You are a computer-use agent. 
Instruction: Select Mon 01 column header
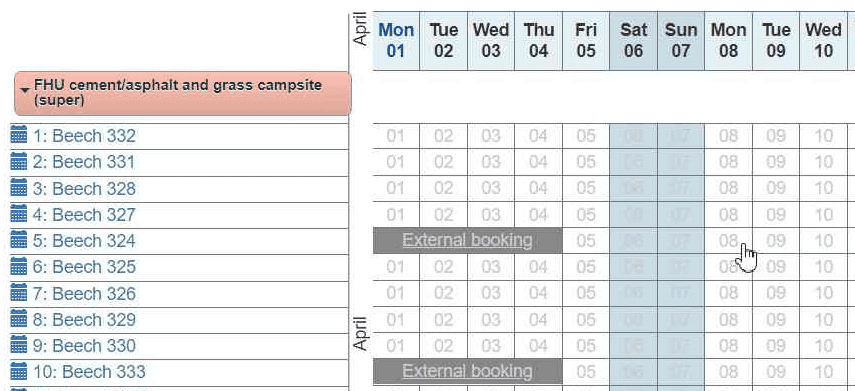396,41
